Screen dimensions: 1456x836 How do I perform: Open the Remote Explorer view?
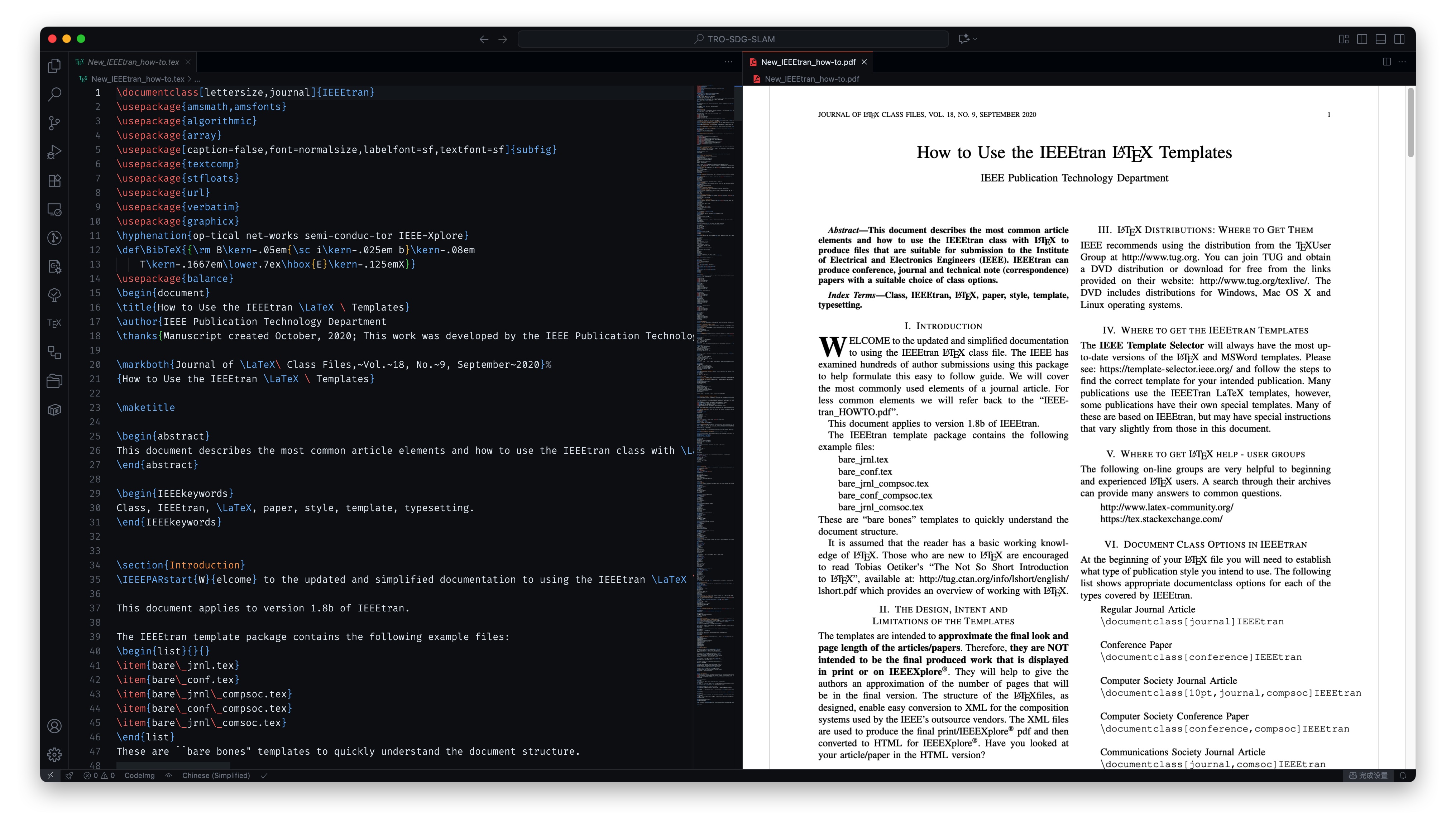click(x=54, y=209)
